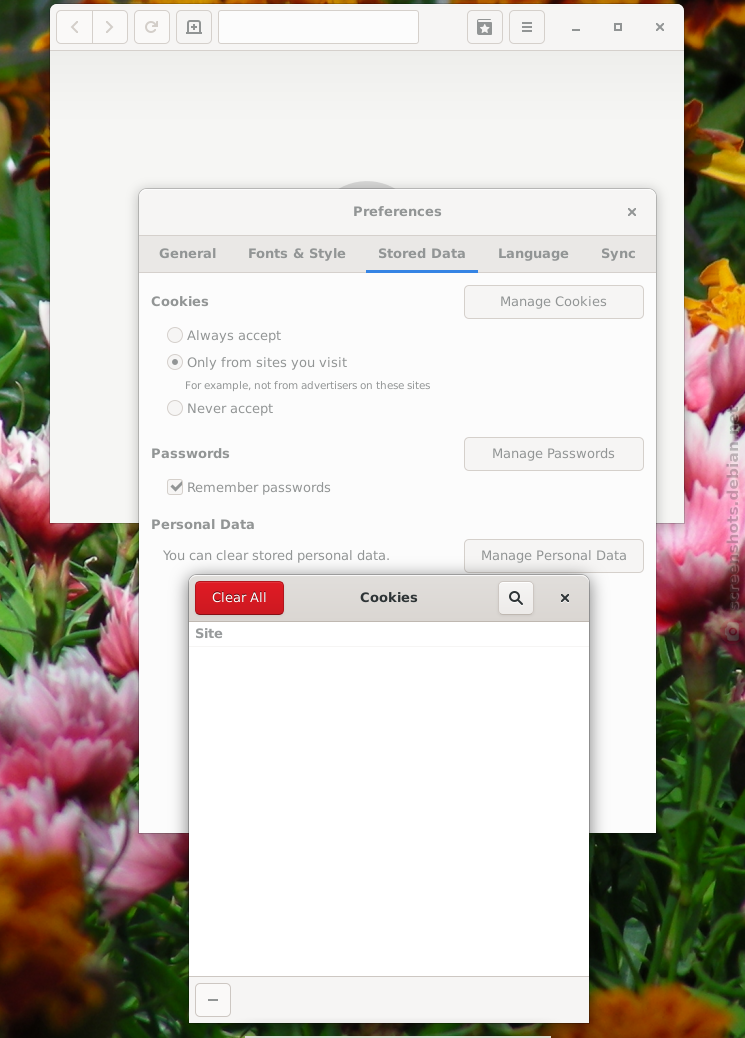Switch to the Language tab
The height and width of the screenshot is (1038, 745).
click(533, 254)
